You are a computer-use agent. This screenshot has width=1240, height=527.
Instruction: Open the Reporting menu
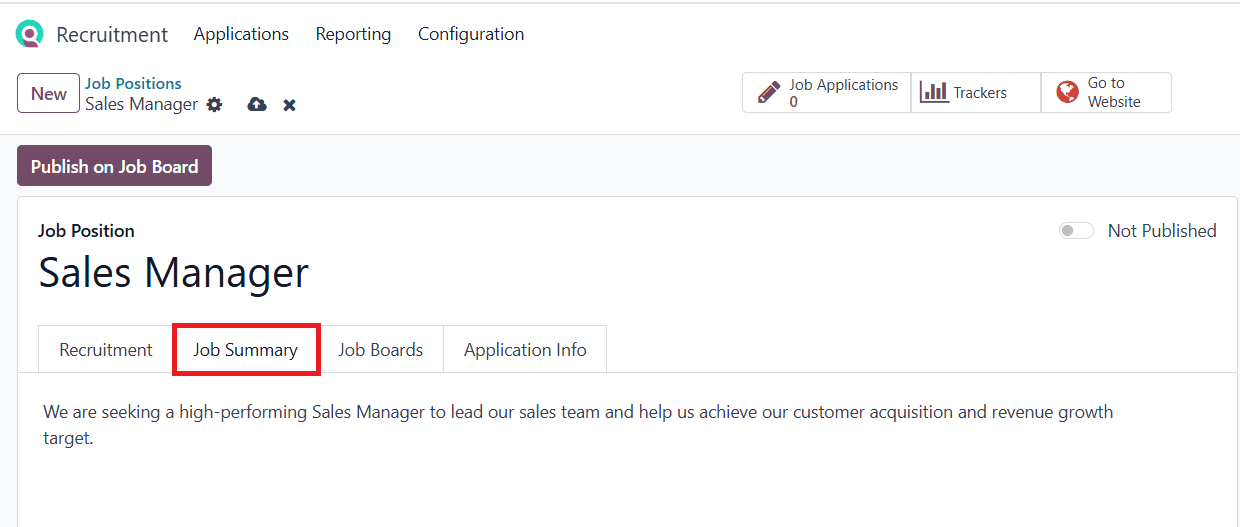coord(353,34)
